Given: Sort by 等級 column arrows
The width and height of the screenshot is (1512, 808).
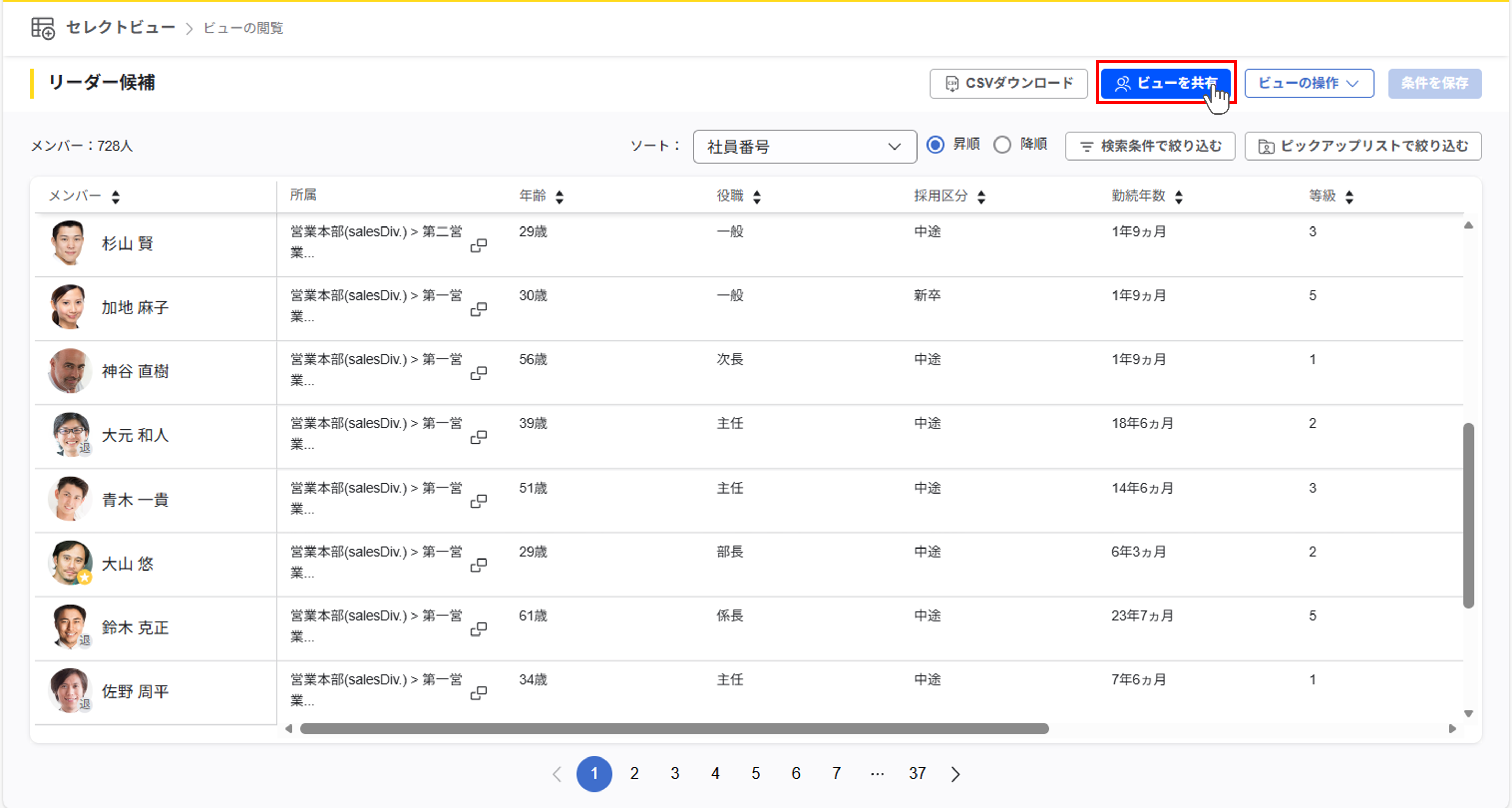Looking at the screenshot, I should coord(1349,197).
